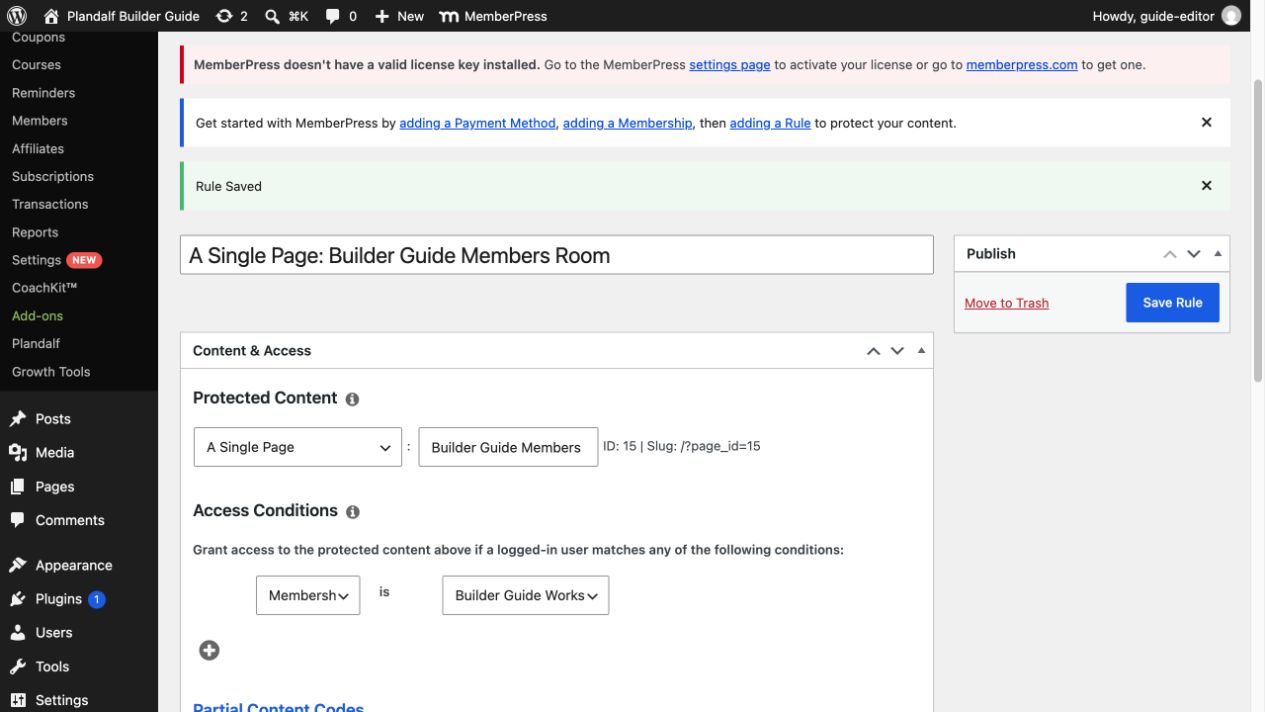This screenshot has width=1265, height=712.
Task: Open Members in MemberPress submenu
Action: [39, 121]
